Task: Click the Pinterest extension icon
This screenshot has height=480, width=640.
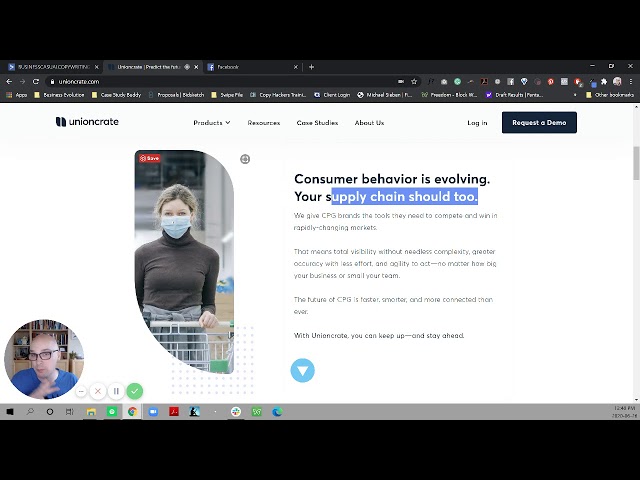Action: tap(551, 82)
